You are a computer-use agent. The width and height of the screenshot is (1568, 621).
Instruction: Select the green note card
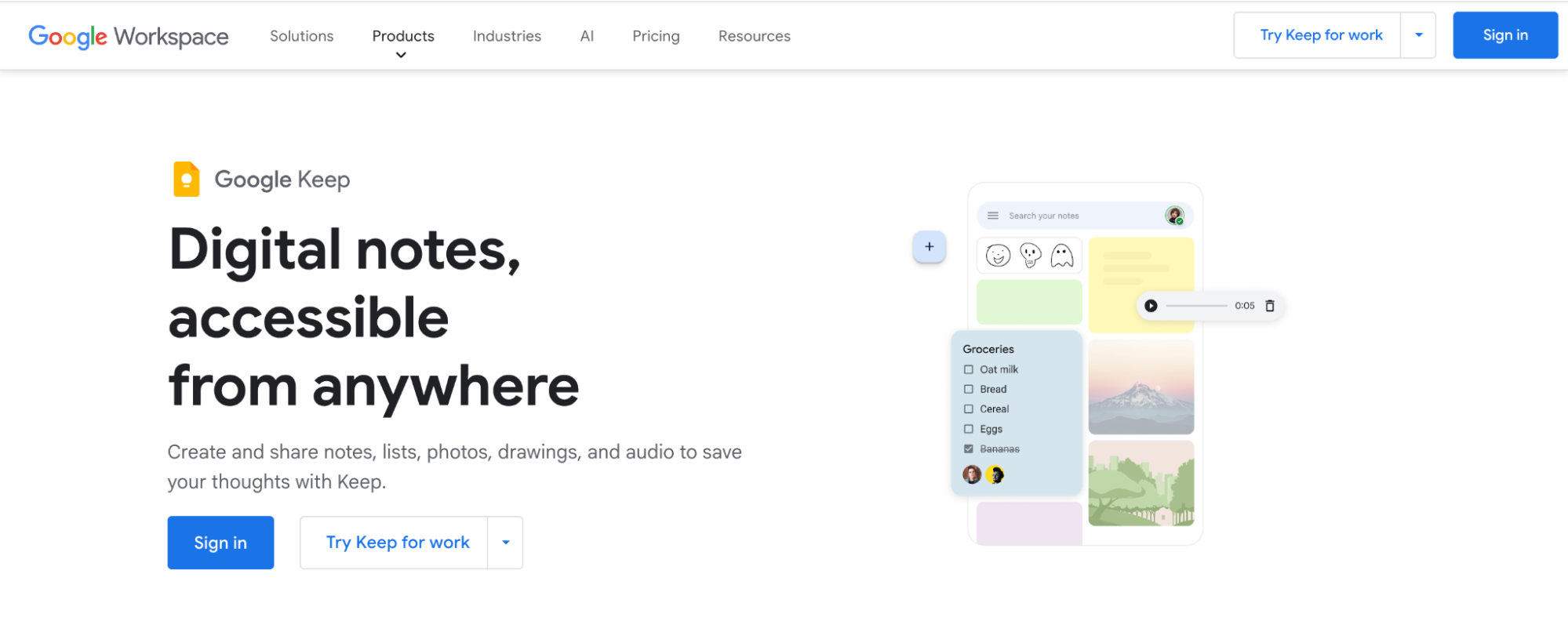click(1029, 302)
